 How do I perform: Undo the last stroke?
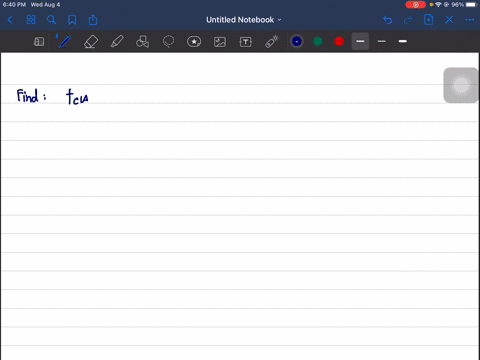387,20
